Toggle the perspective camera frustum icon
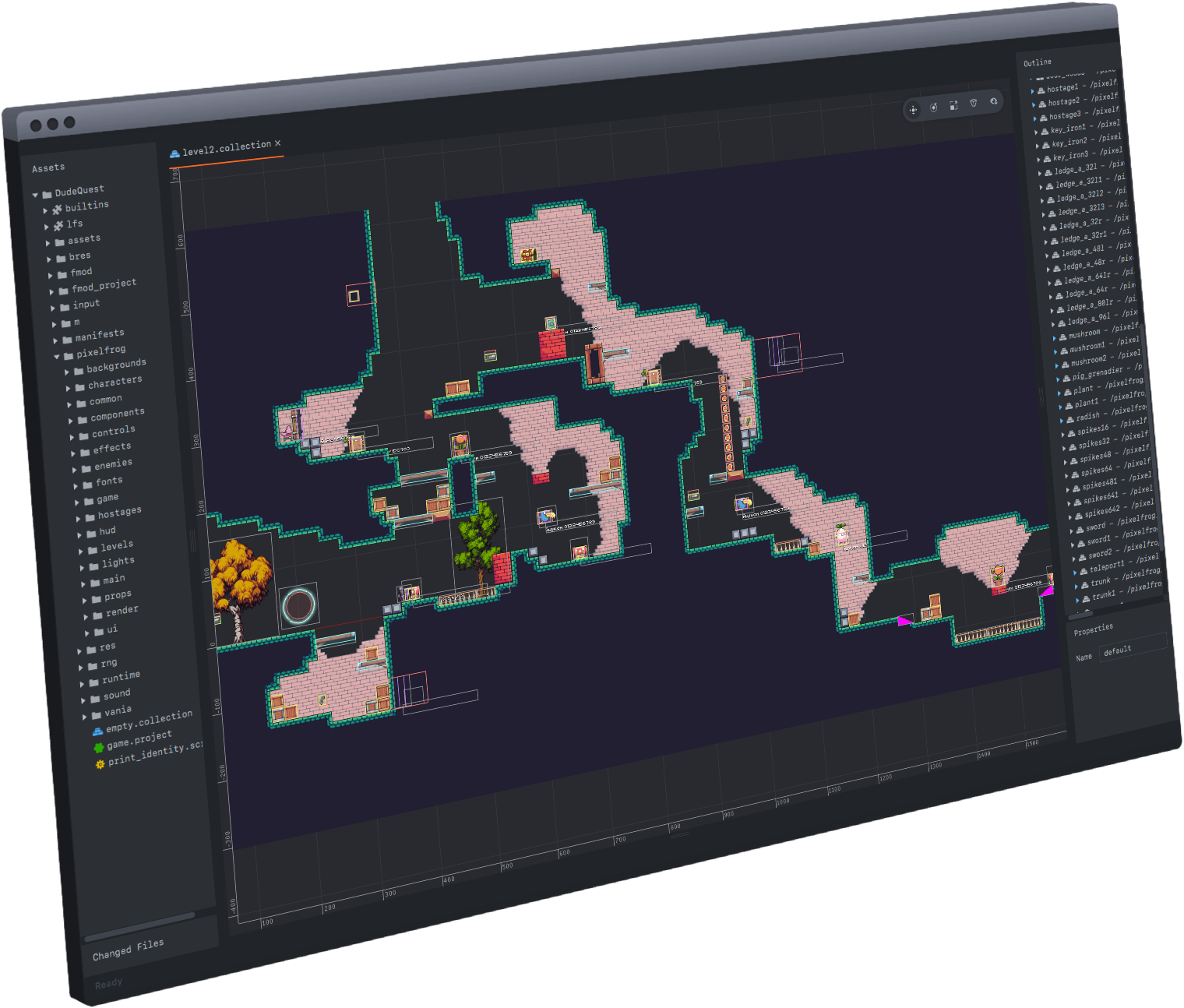This screenshot has height=1008, width=1184. point(974,103)
